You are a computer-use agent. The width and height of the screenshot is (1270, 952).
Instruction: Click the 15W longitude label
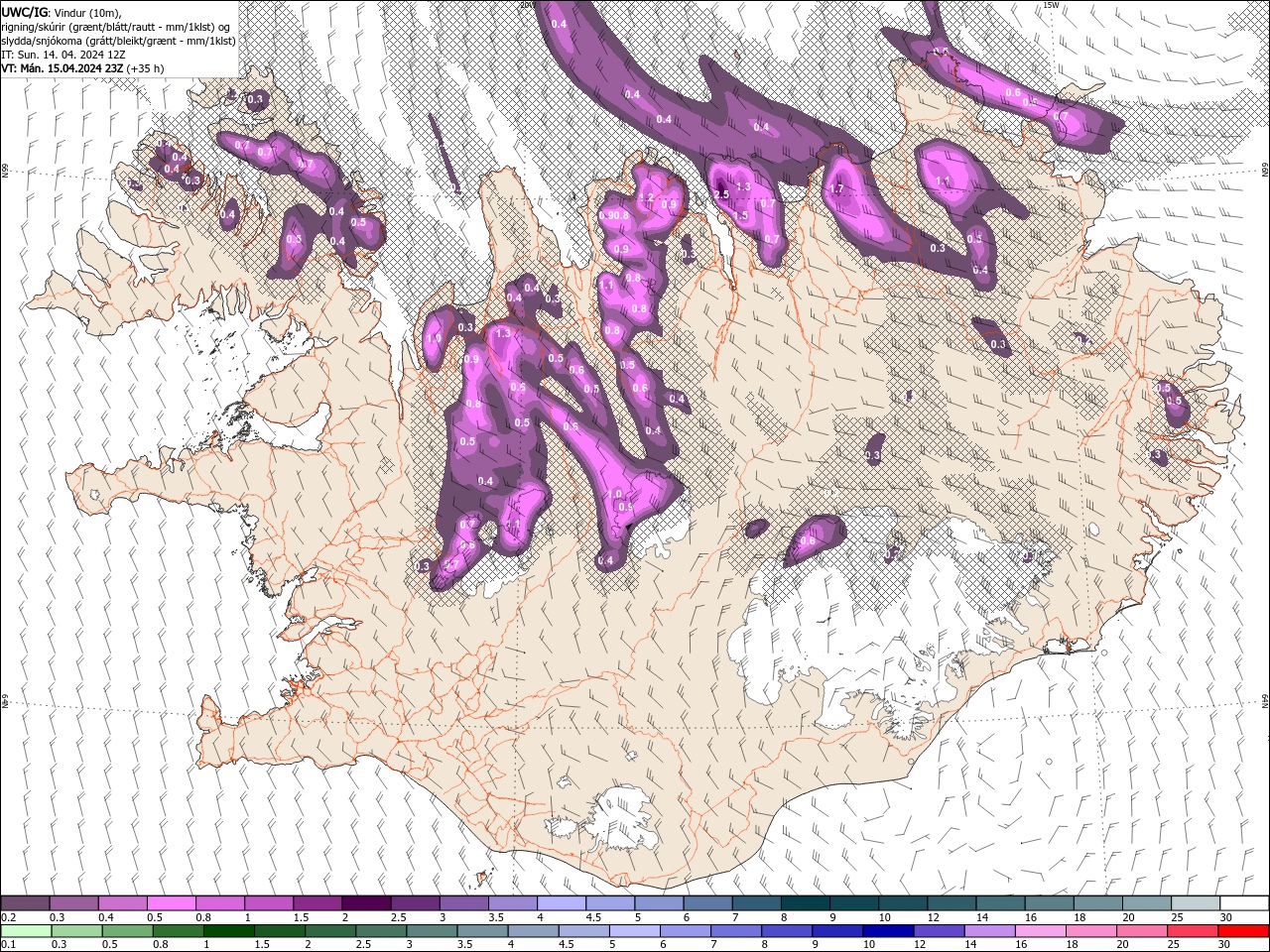[1051, 5]
